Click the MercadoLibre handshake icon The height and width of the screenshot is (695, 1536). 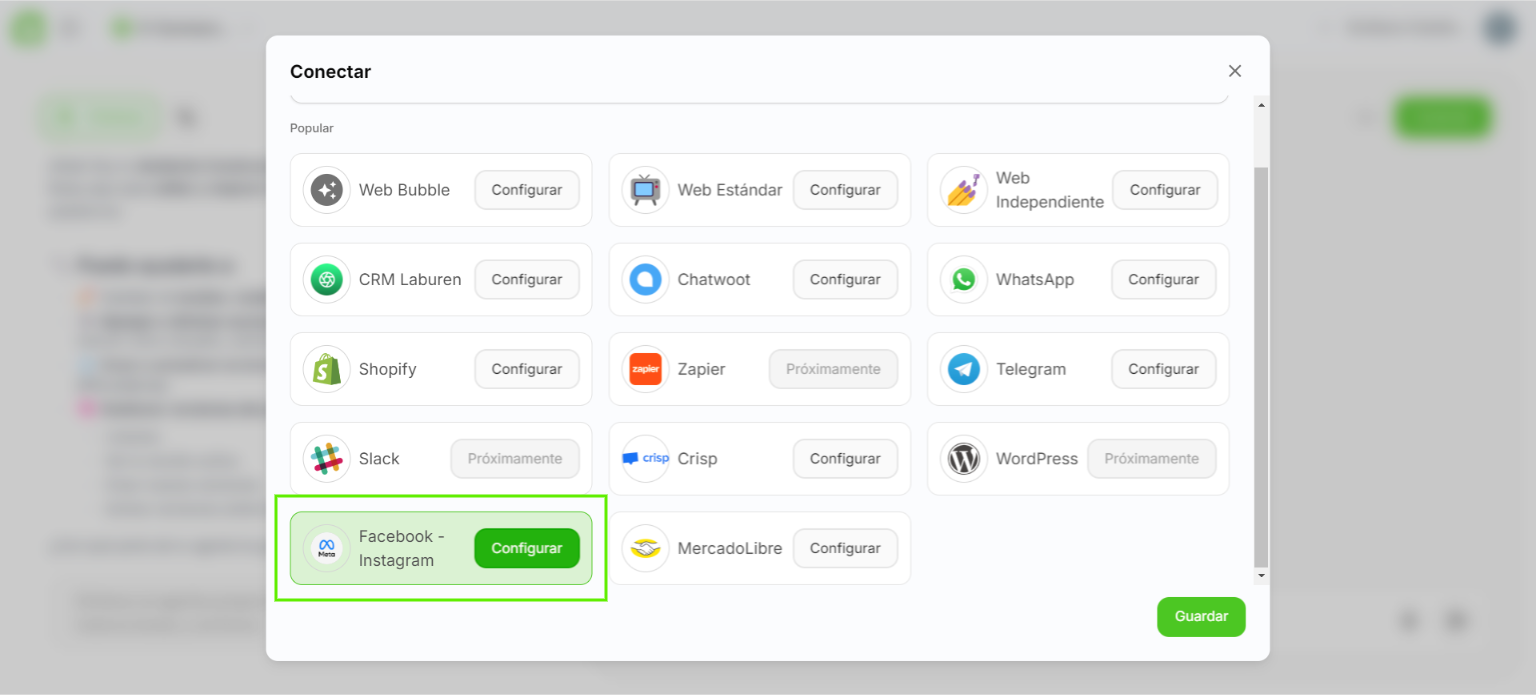[645, 549]
